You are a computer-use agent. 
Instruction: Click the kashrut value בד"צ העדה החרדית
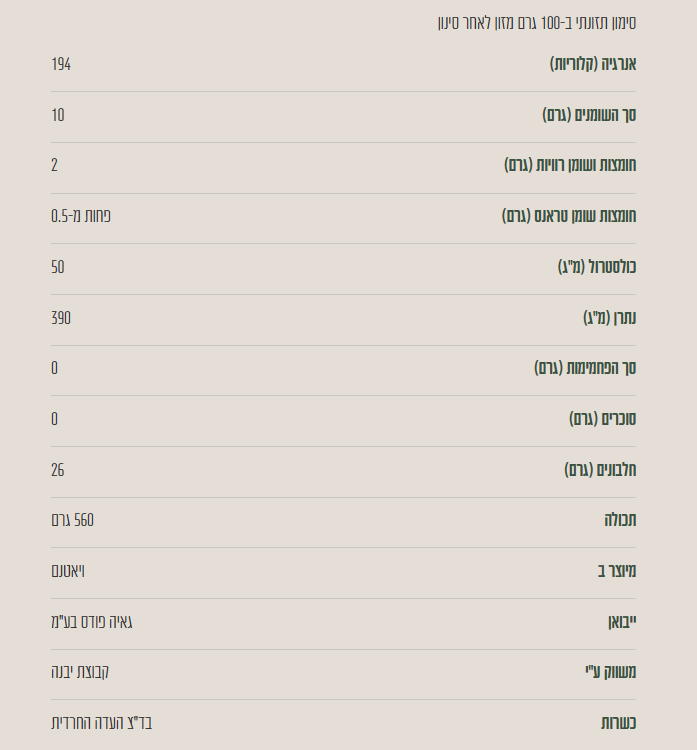pos(101,723)
